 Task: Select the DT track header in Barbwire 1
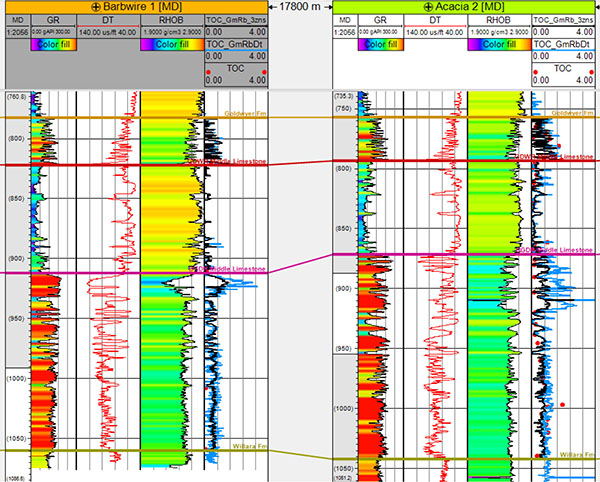pyautogui.click(x=107, y=19)
